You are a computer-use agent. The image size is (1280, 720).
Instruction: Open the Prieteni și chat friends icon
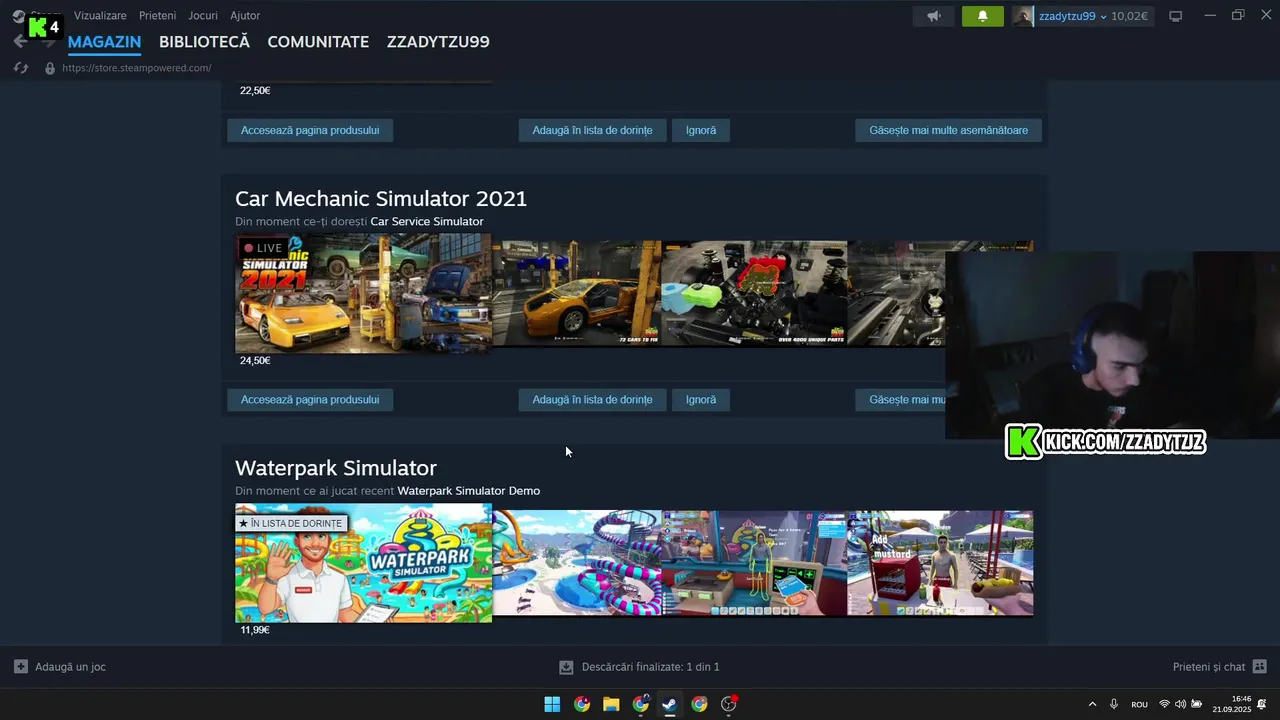(1260, 666)
